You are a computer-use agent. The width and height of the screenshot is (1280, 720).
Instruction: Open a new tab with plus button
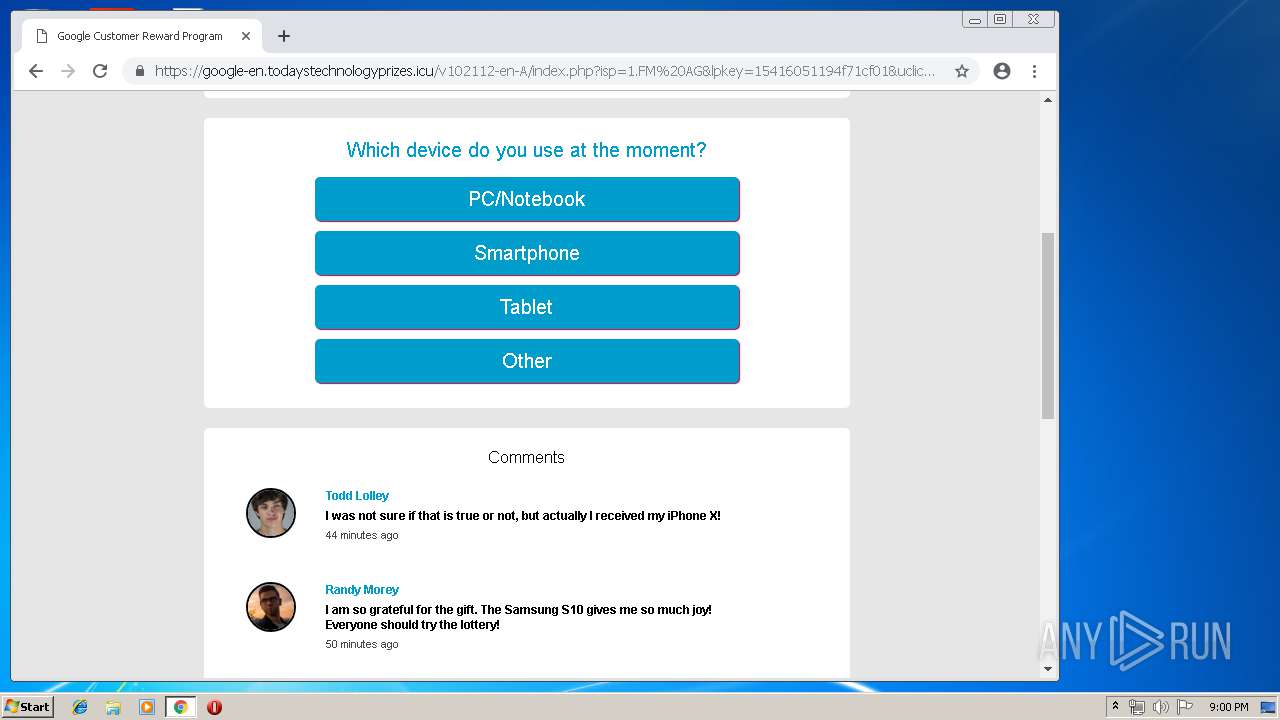click(284, 36)
